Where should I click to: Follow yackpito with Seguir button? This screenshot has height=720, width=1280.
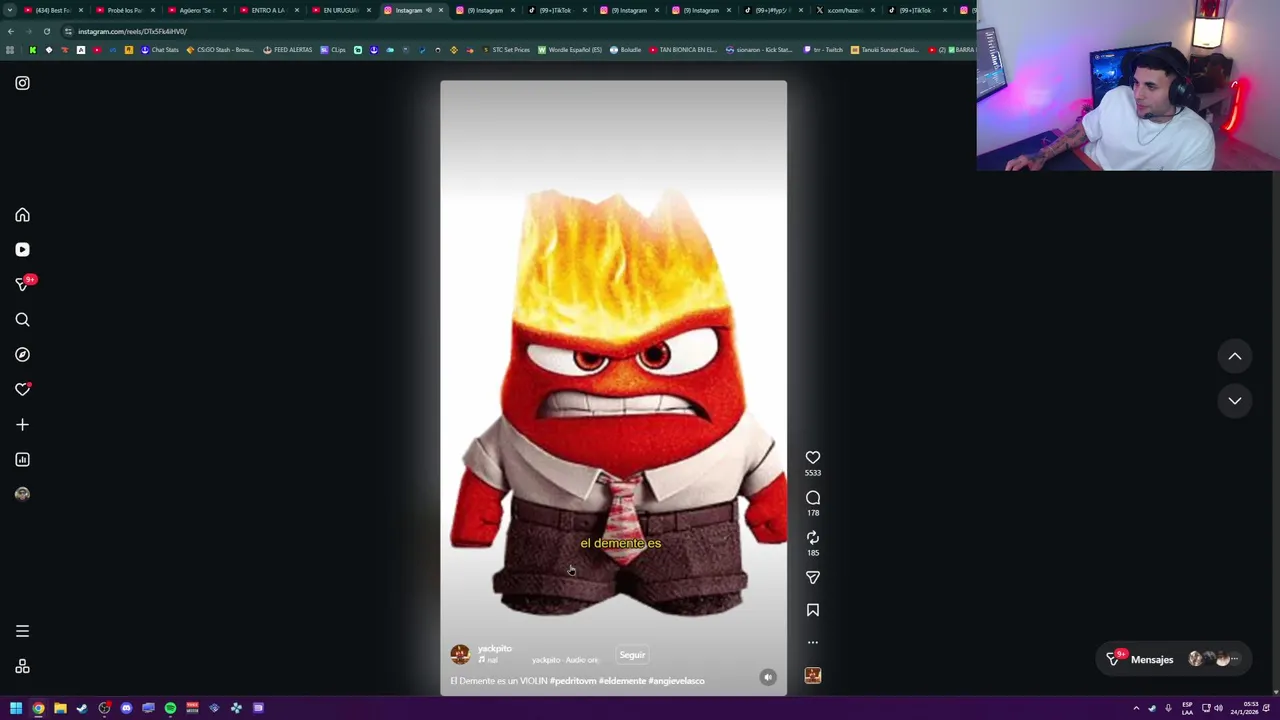click(x=632, y=655)
